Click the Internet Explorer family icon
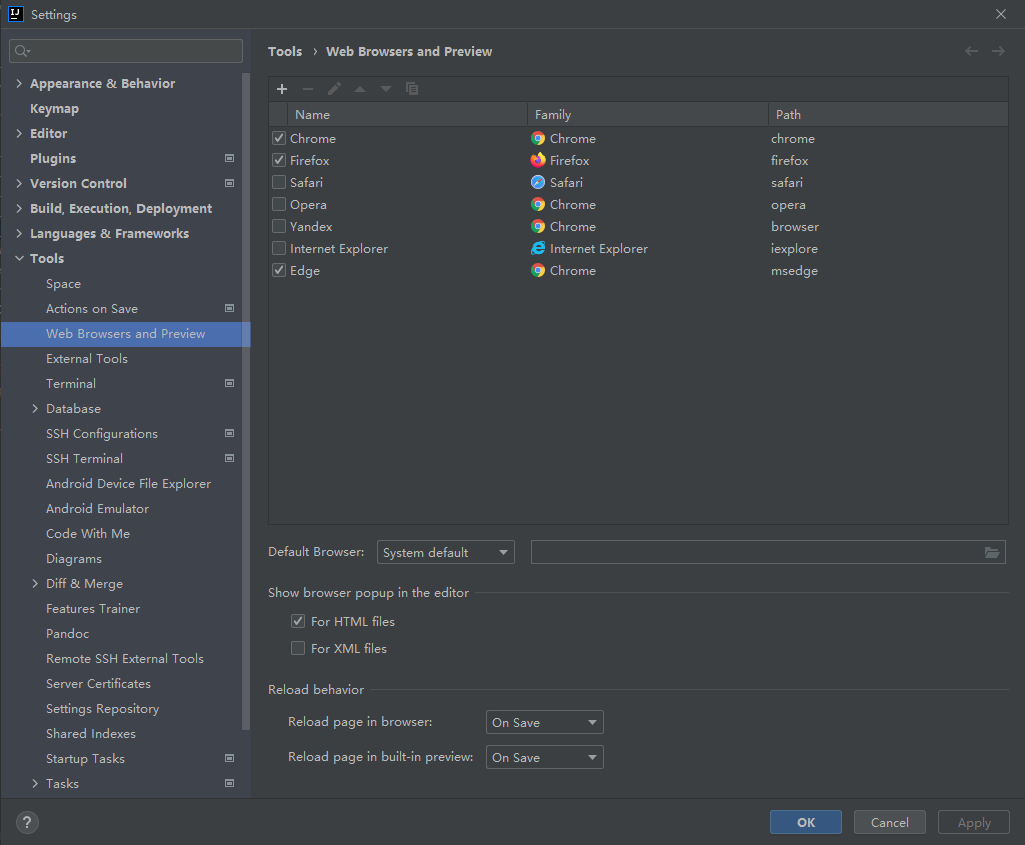Screen dimensions: 1025x845 [538, 248]
